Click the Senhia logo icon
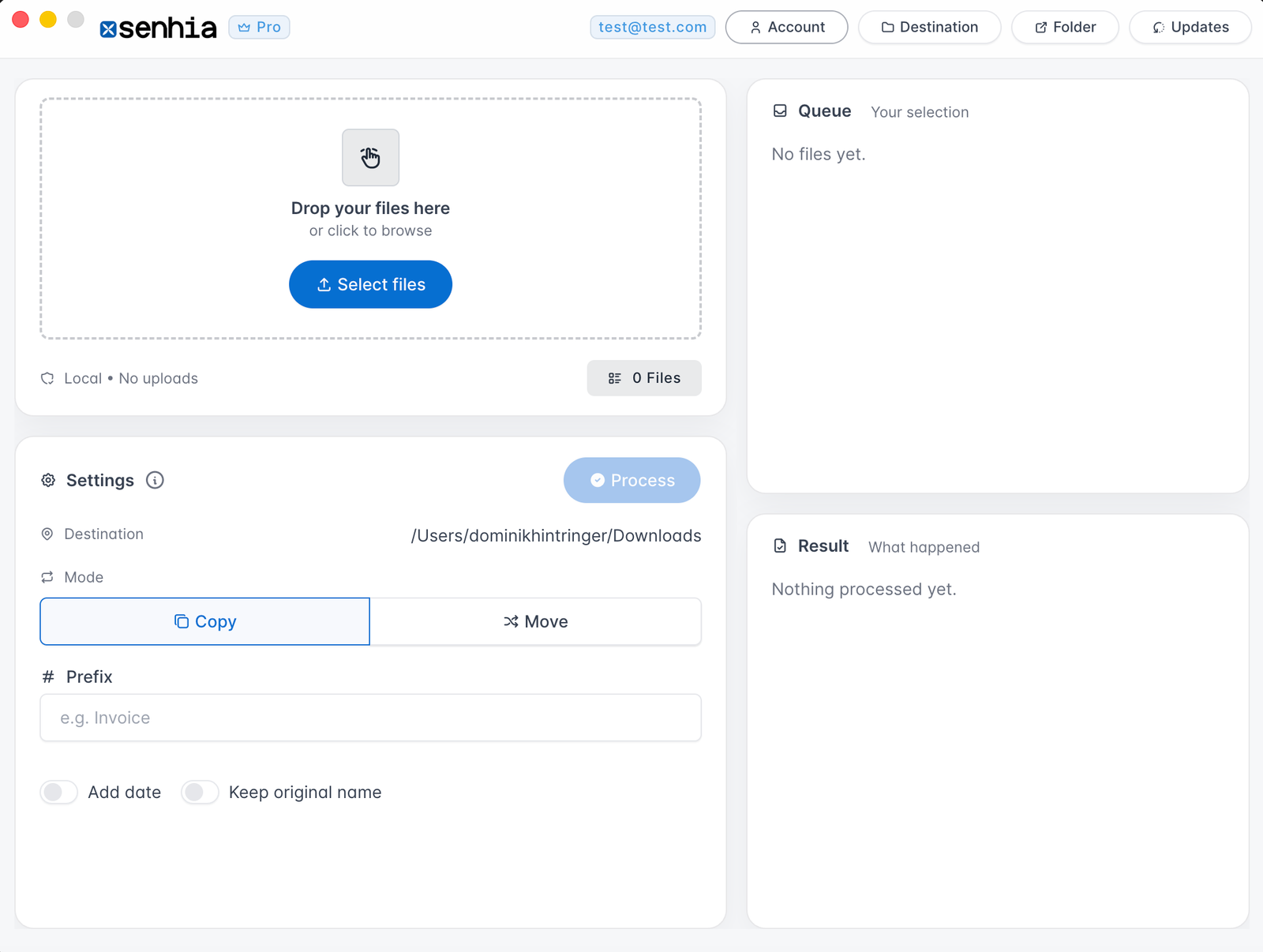This screenshot has height=952, width=1263. [x=109, y=29]
